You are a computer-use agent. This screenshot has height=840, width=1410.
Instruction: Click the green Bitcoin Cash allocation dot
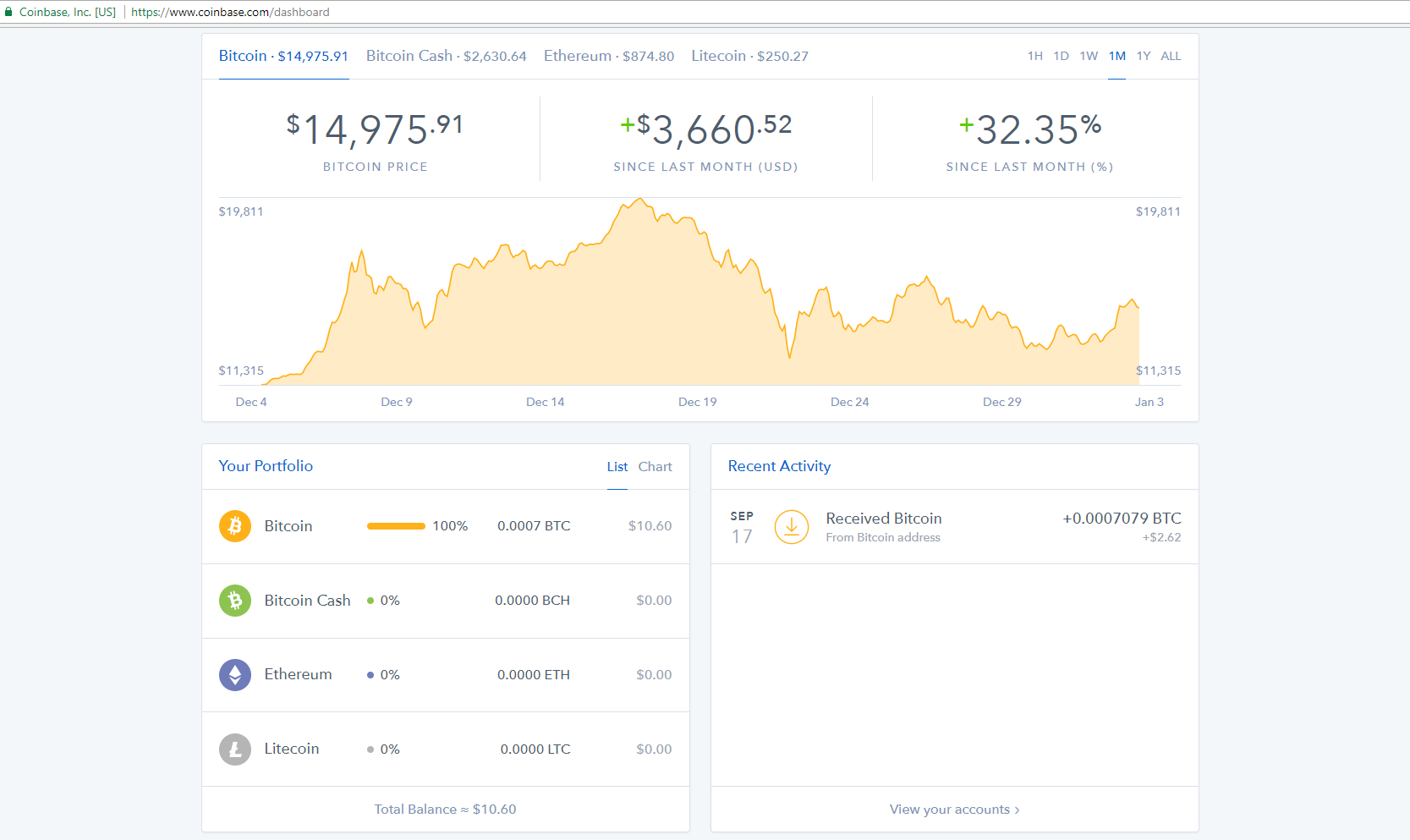pos(370,601)
